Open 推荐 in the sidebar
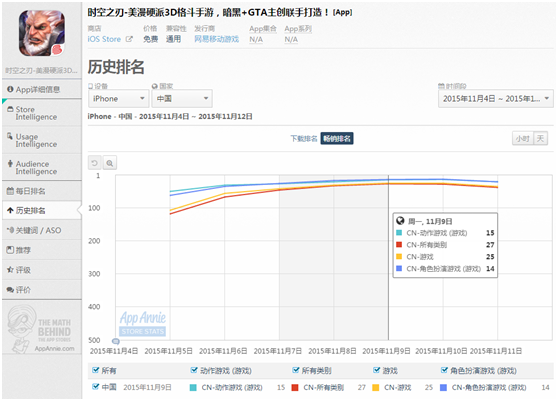The image size is (558, 401). point(42,250)
